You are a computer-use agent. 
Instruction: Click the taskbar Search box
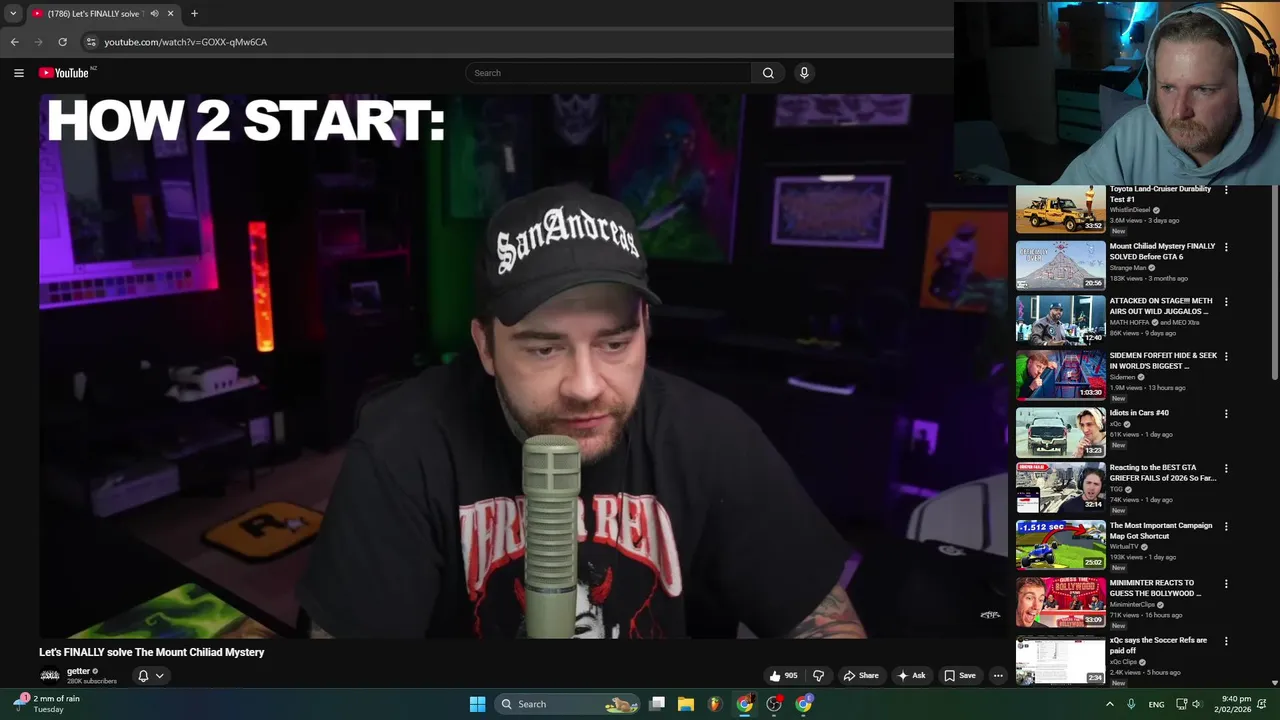coord(567,704)
